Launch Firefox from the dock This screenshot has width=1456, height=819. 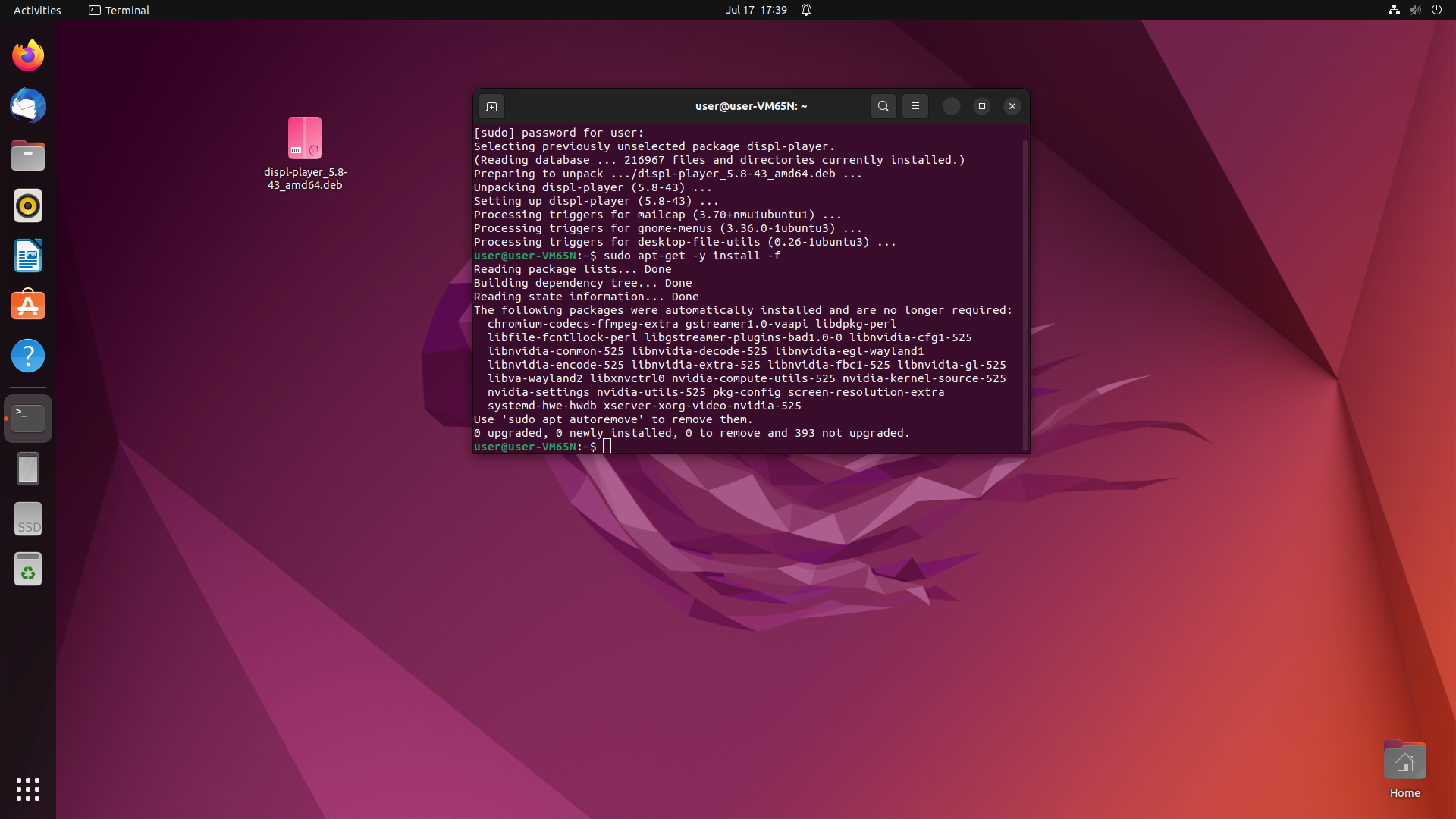[28, 56]
